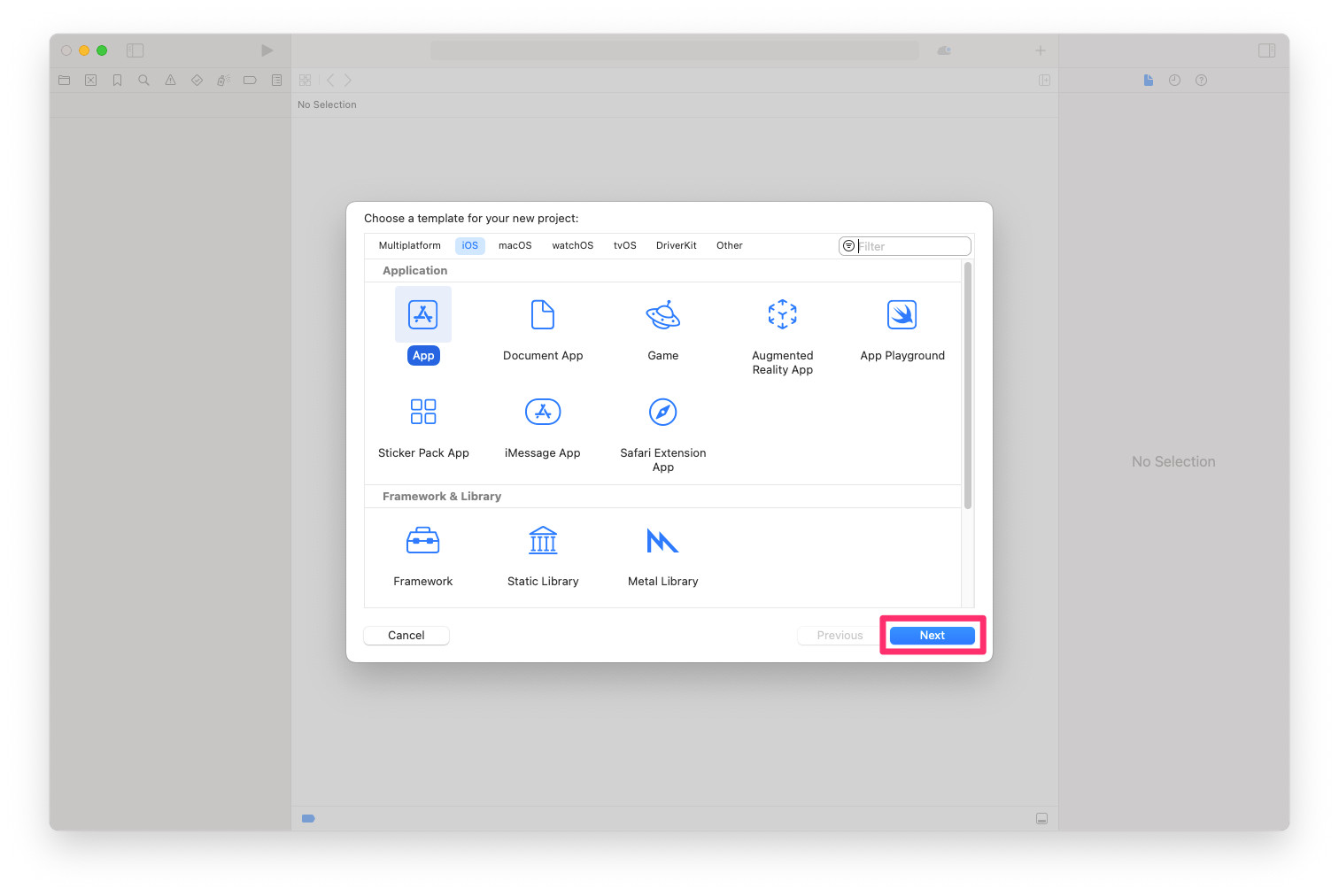This screenshot has height=896, width=1339.
Task: Switch to the Other tab
Action: tap(730, 245)
